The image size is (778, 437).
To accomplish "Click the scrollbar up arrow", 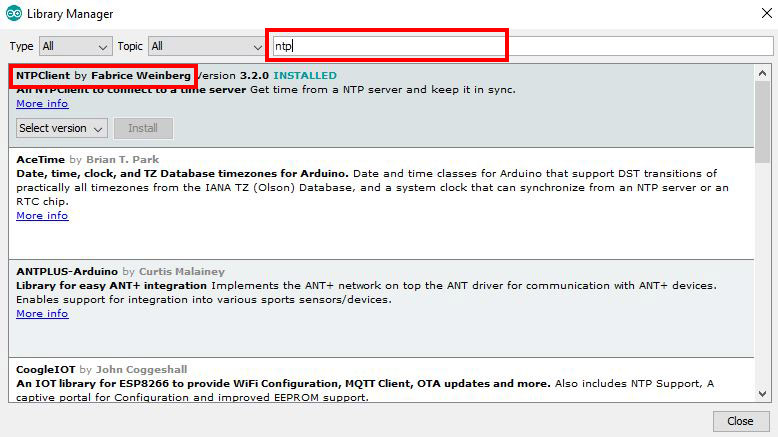I will tap(762, 73).
